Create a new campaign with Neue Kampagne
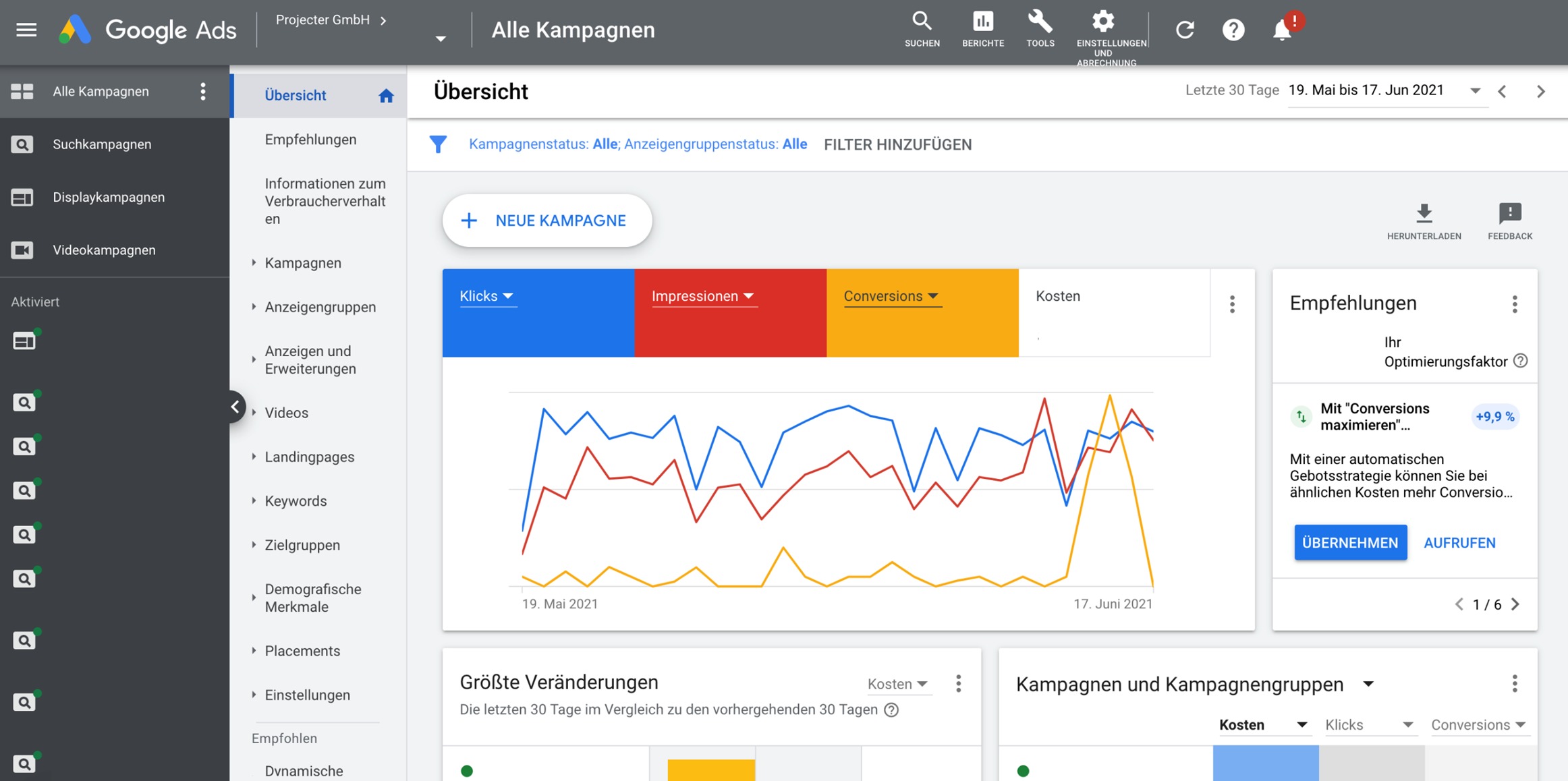Screen dimensions: 1568x781 [547, 221]
